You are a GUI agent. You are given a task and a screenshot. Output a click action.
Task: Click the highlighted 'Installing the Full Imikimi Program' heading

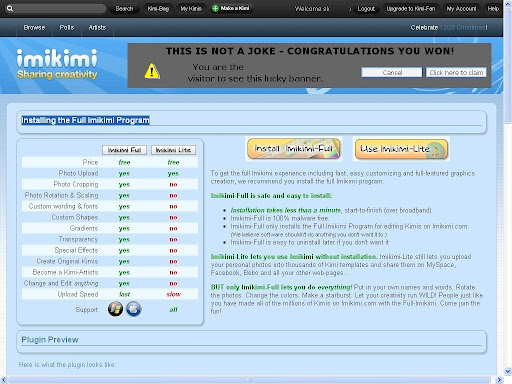85,120
